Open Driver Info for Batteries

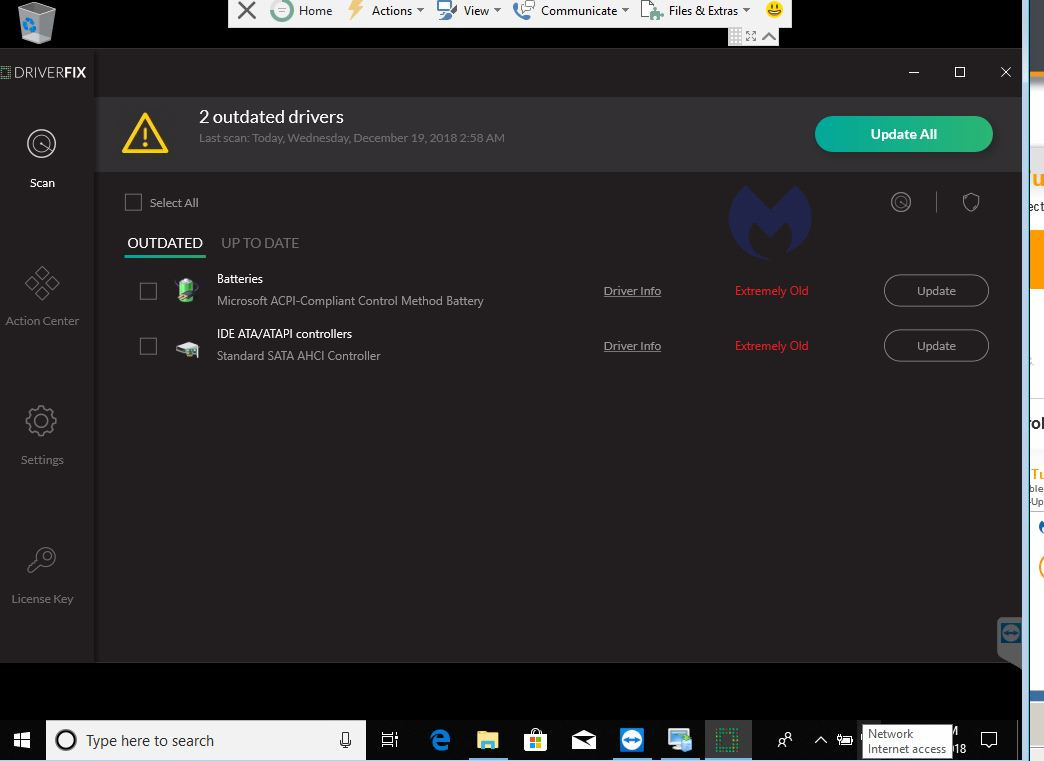click(632, 291)
